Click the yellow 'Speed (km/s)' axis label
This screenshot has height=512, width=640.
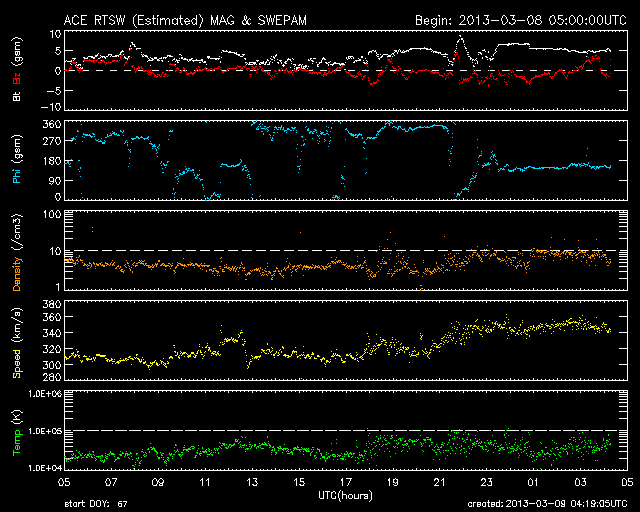pos(17,343)
